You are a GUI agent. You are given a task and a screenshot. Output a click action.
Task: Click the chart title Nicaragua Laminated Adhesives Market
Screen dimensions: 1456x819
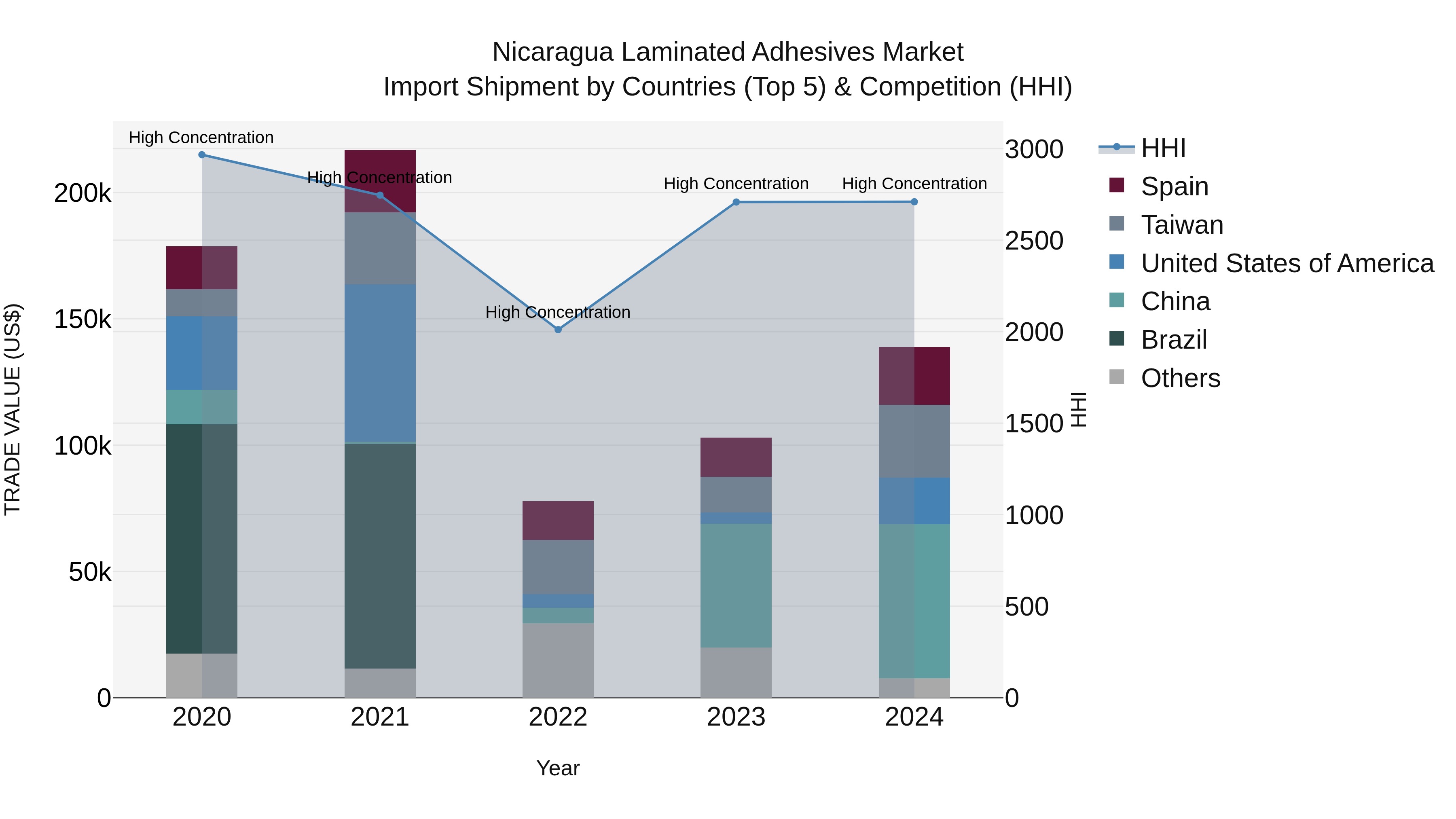click(728, 52)
